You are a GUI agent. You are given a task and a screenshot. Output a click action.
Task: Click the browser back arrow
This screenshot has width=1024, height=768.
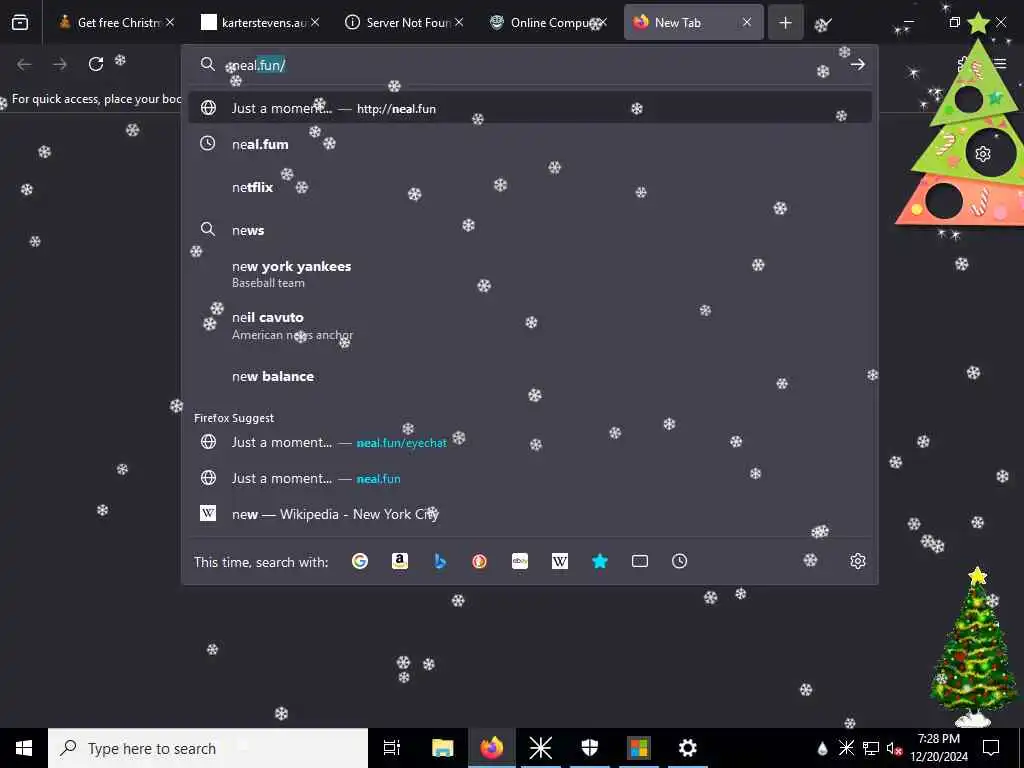coord(24,64)
